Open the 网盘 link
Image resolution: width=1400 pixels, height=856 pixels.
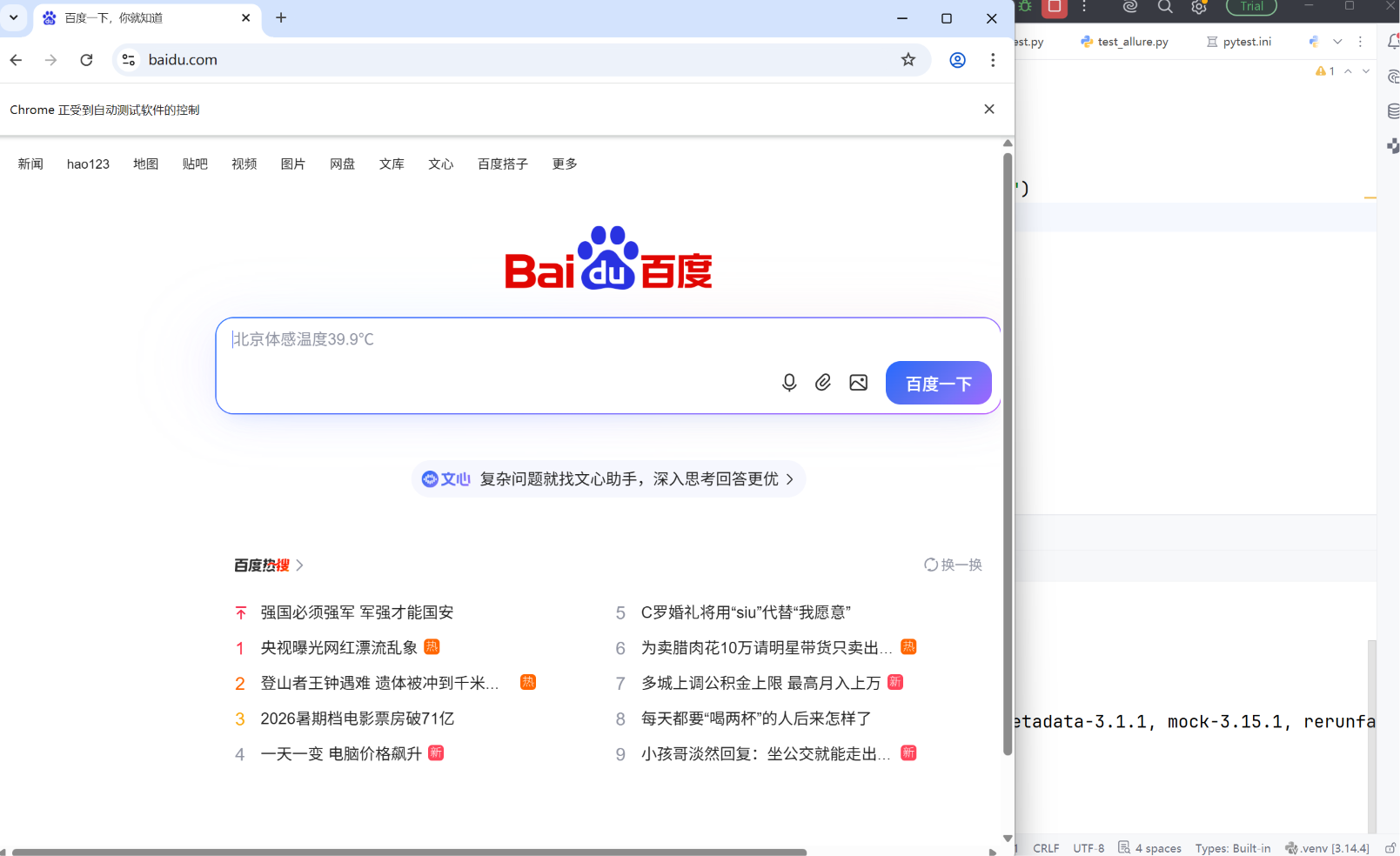tap(343, 164)
